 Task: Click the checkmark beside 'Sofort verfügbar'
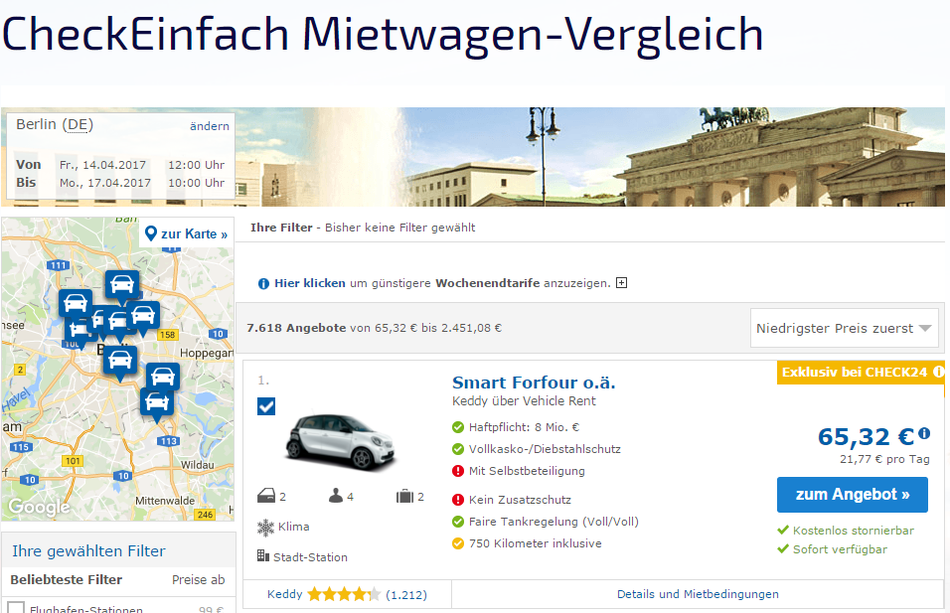click(783, 549)
